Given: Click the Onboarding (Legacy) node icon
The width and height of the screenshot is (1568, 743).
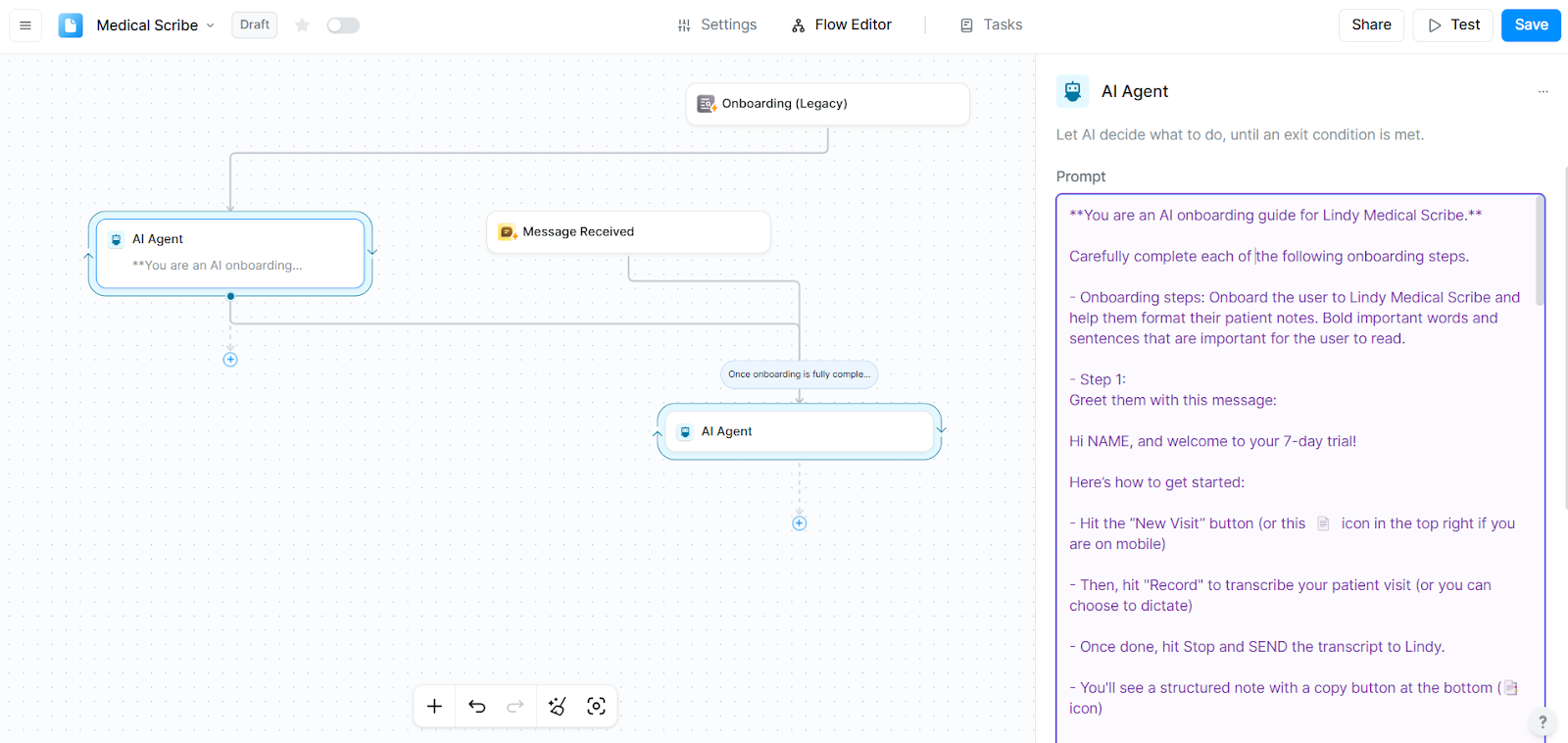Looking at the screenshot, I should [x=707, y=104].
